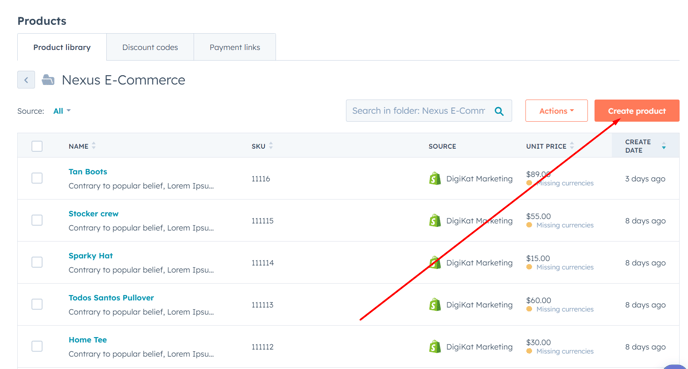The width and height of the screenshot is (688, 369).
Task: Click the Nexus E-Commerce folder title
Action: tap(123, 80)
